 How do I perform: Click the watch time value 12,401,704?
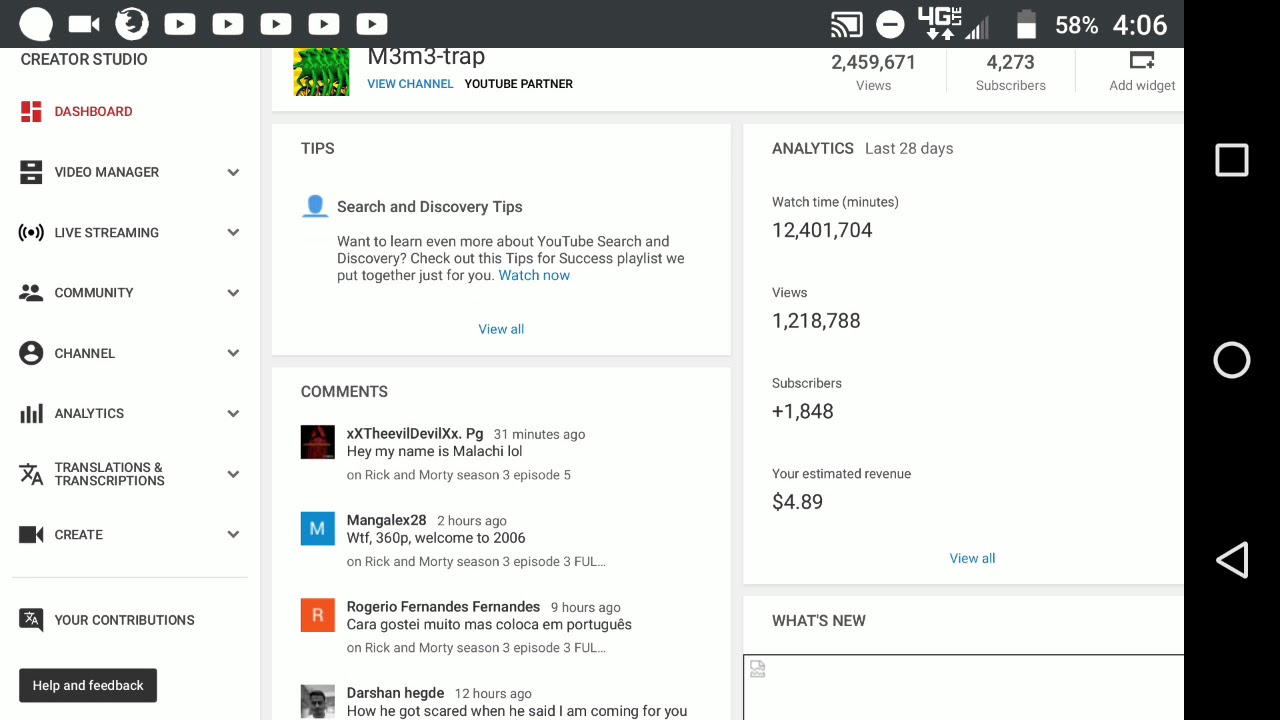pos(822,230)
